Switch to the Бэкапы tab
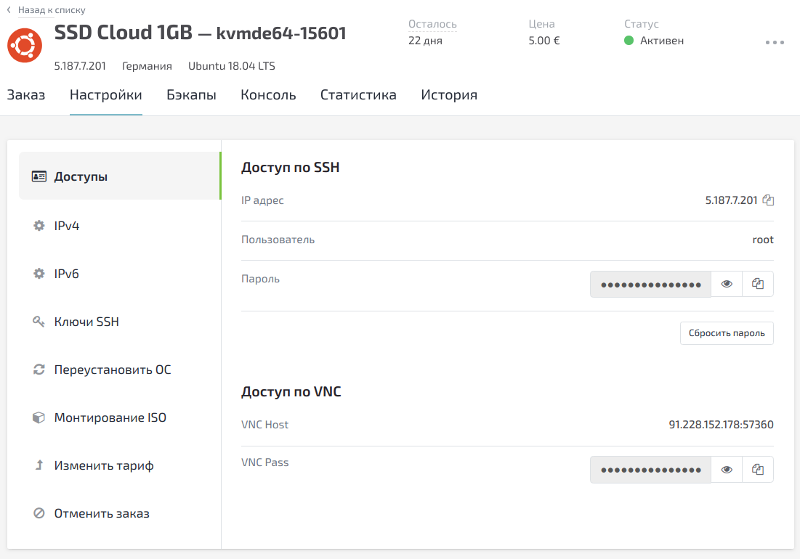This screenshot has height=559, width=800. (x=191, y=96)
